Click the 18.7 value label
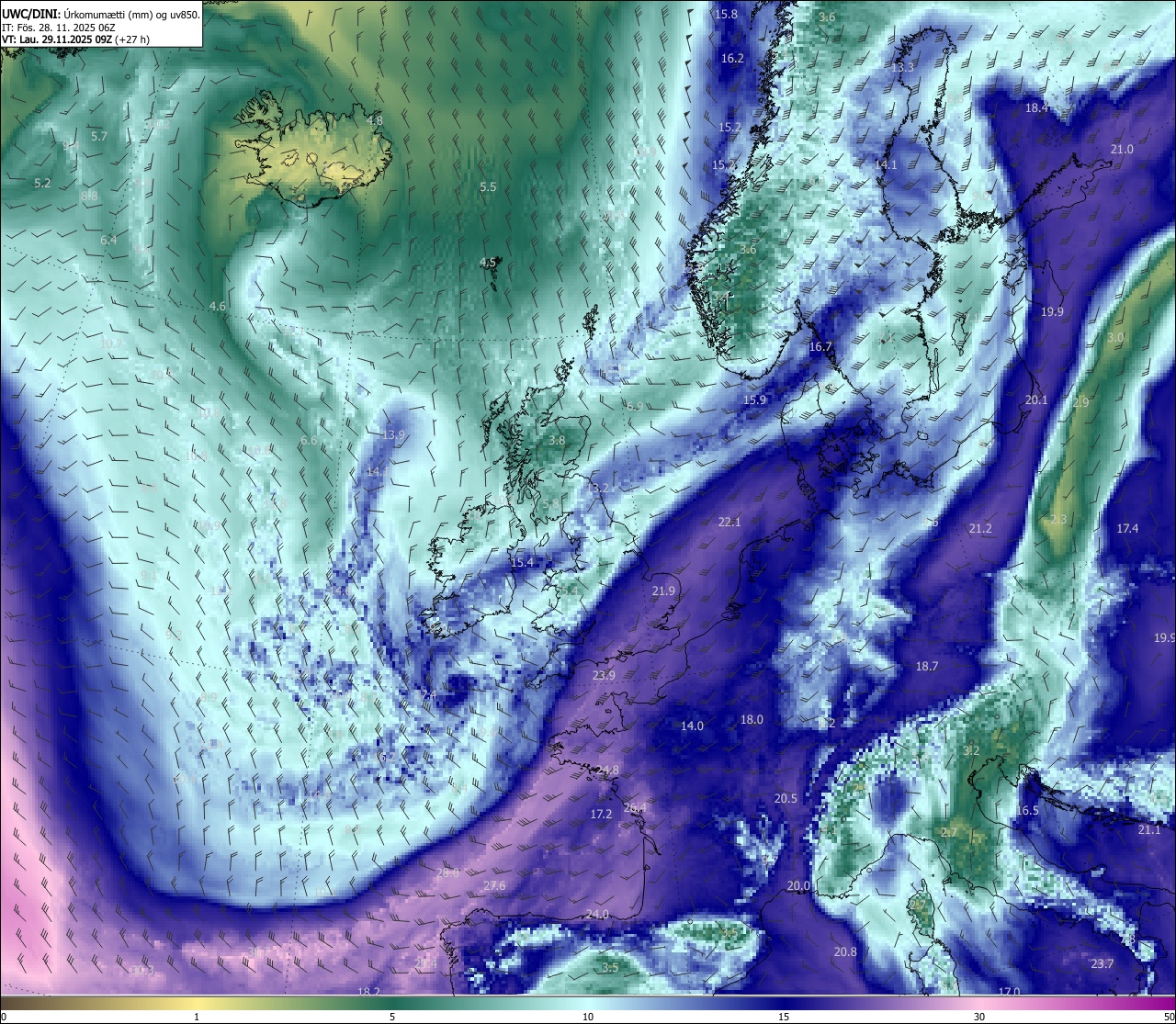 tap(927, 666)
